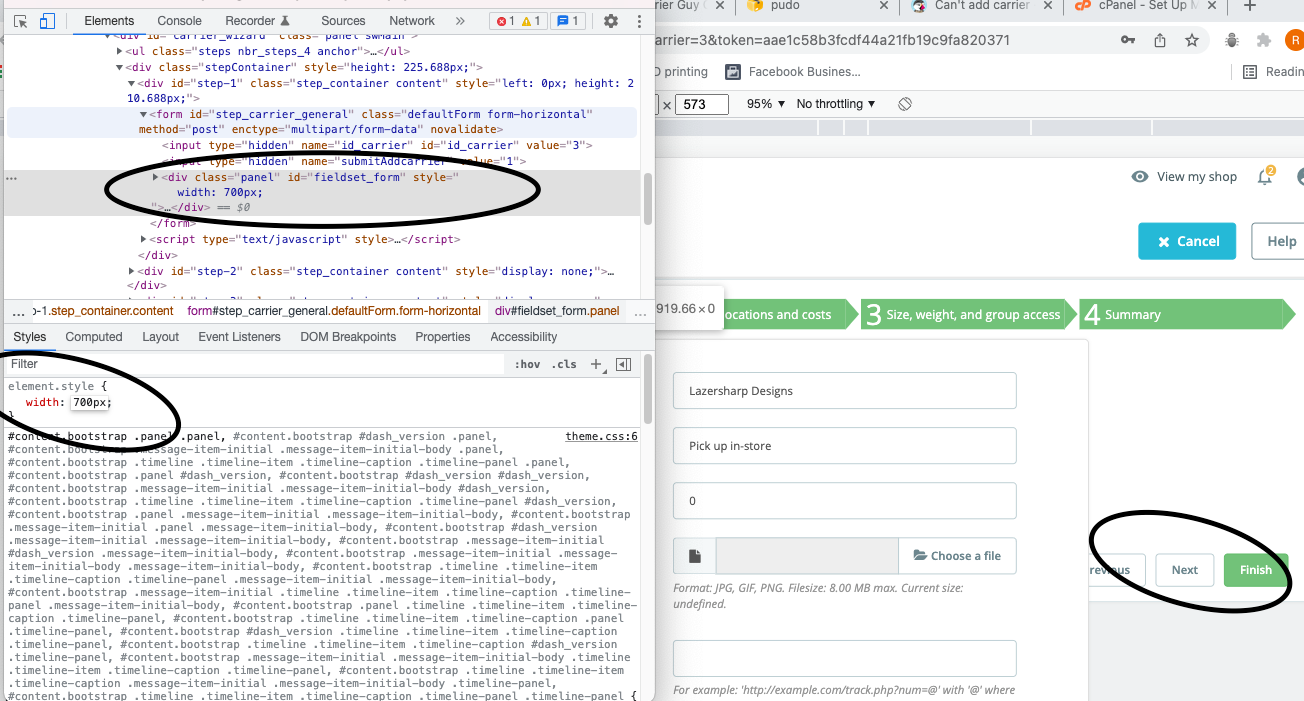Viewport: 1304px width, 701px height.
Task: Open DevTools settings gear
Action: (611, 21)
